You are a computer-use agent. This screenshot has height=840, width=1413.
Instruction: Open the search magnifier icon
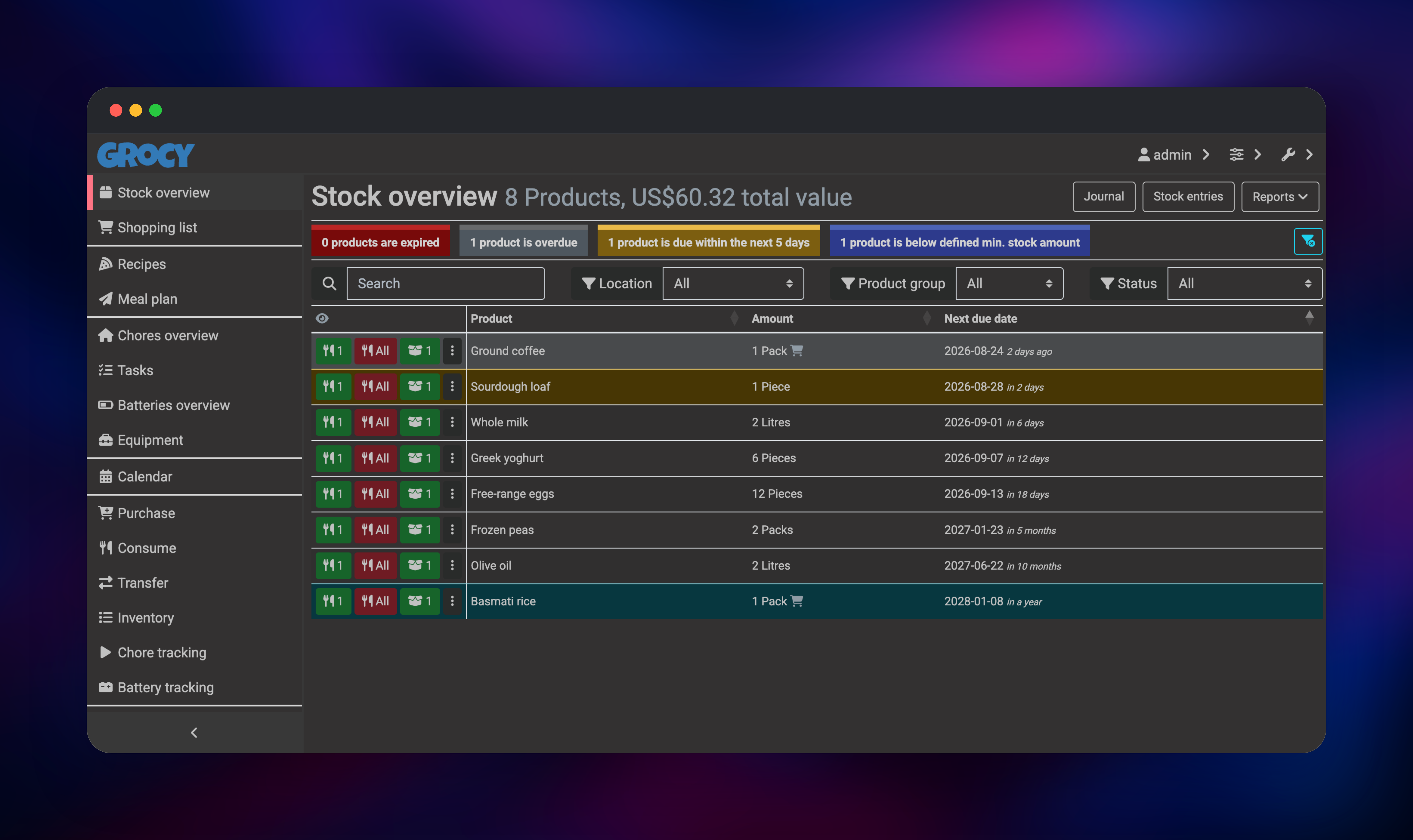point(329,284)
